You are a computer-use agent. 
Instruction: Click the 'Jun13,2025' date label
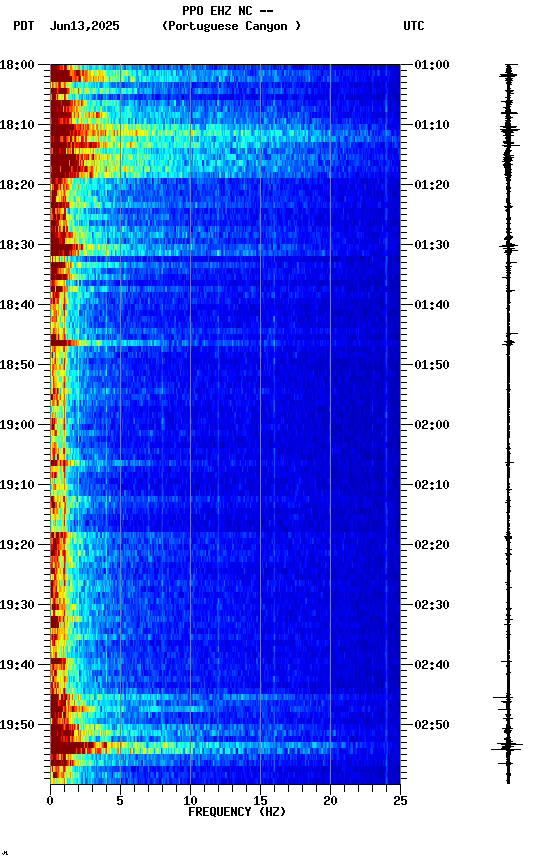84,26
